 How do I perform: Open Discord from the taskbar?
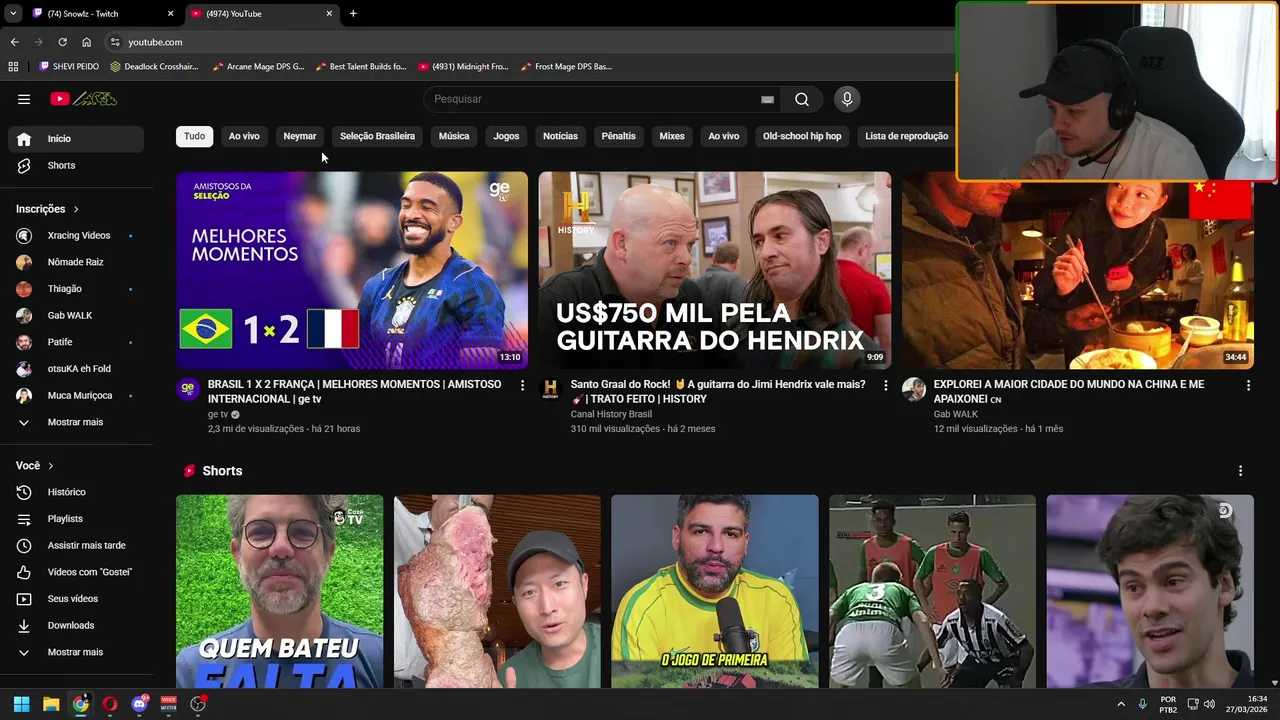(139, 704)
